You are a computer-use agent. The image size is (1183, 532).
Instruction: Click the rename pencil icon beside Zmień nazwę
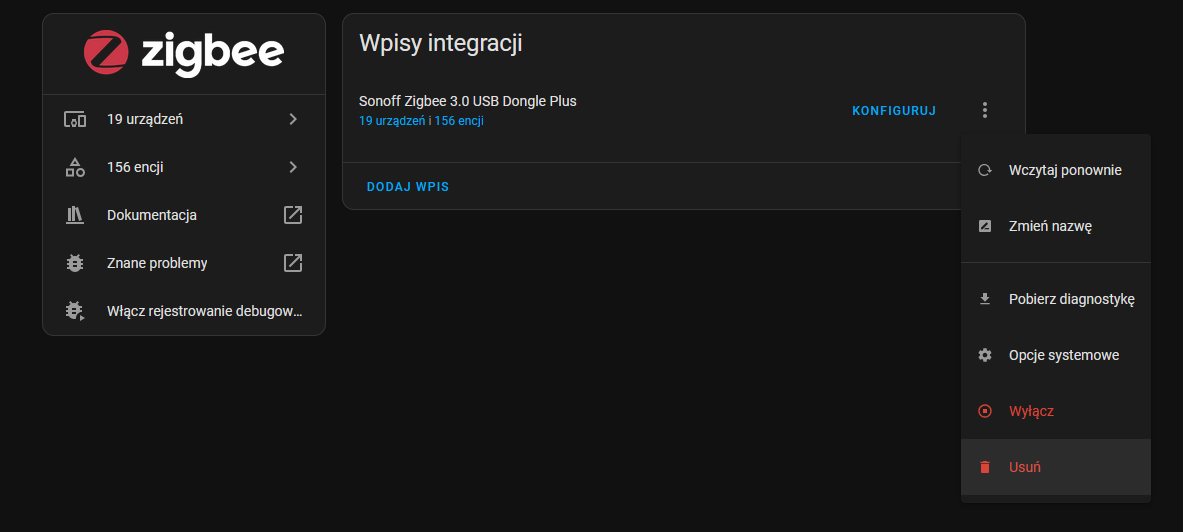984,226
